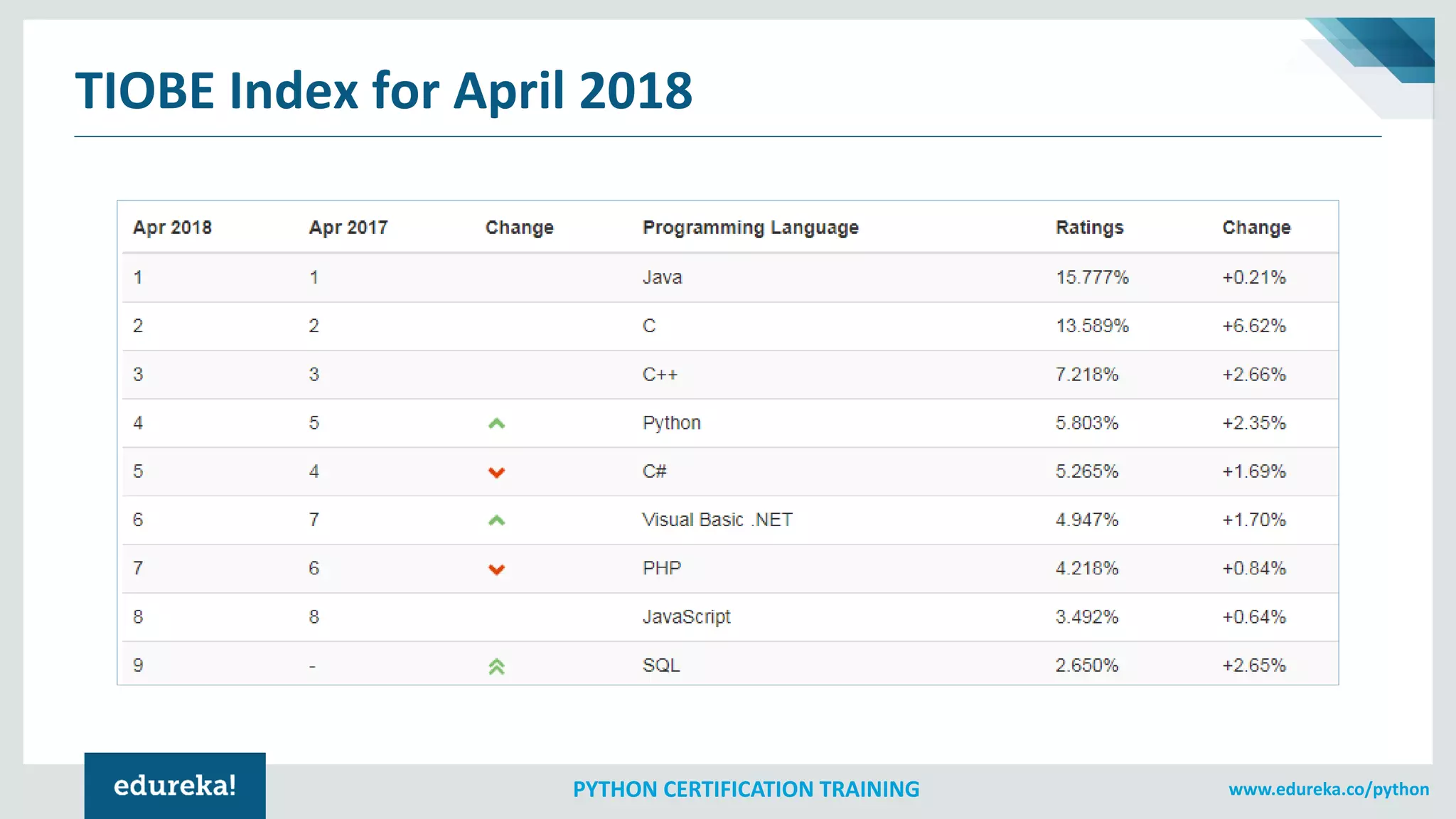The width and height of the screenshot is (1456, 819).
Task: Click the language name JavaScript
Action: [x=687, y=617]
